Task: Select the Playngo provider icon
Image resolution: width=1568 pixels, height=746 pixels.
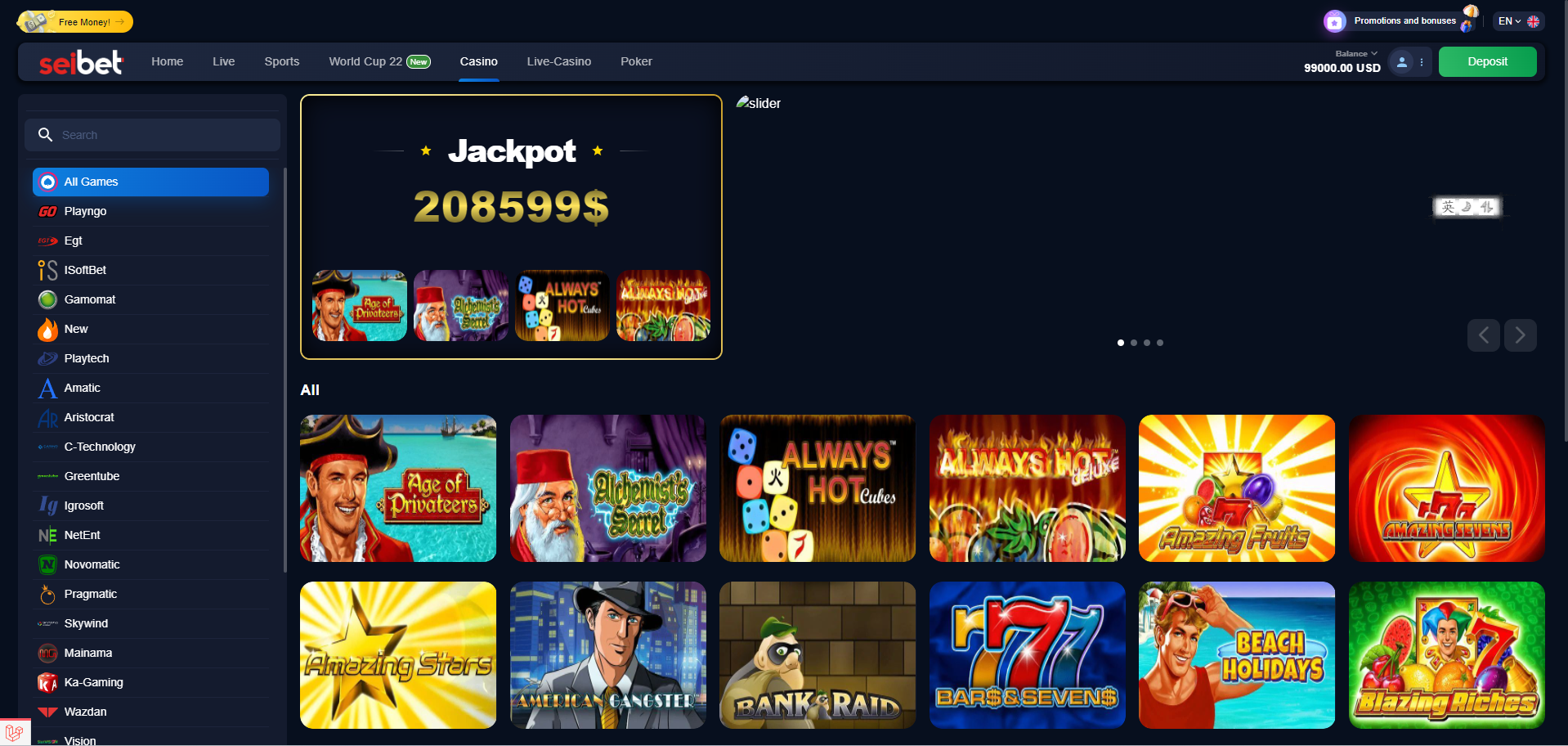Action: pyautogui.click(x=47, y=211)
